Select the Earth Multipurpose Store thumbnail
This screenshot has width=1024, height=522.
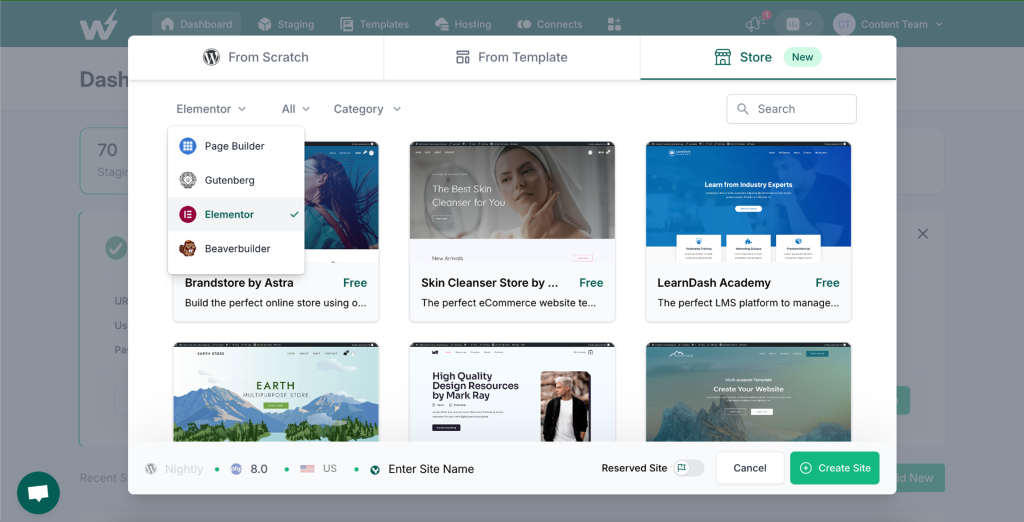pos(276,392)
